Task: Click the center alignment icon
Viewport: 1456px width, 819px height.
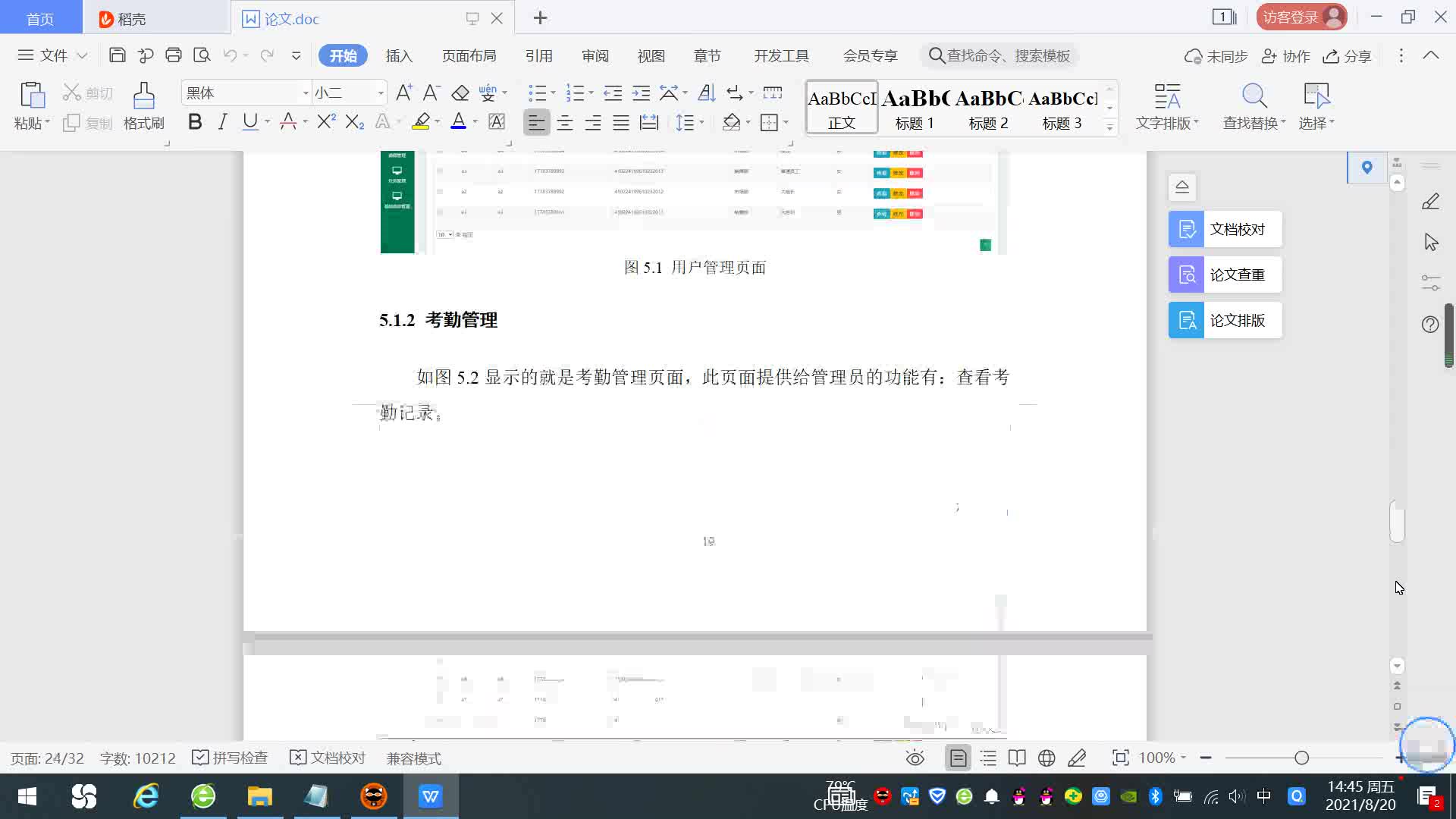Action: click(x=564, y=123)
